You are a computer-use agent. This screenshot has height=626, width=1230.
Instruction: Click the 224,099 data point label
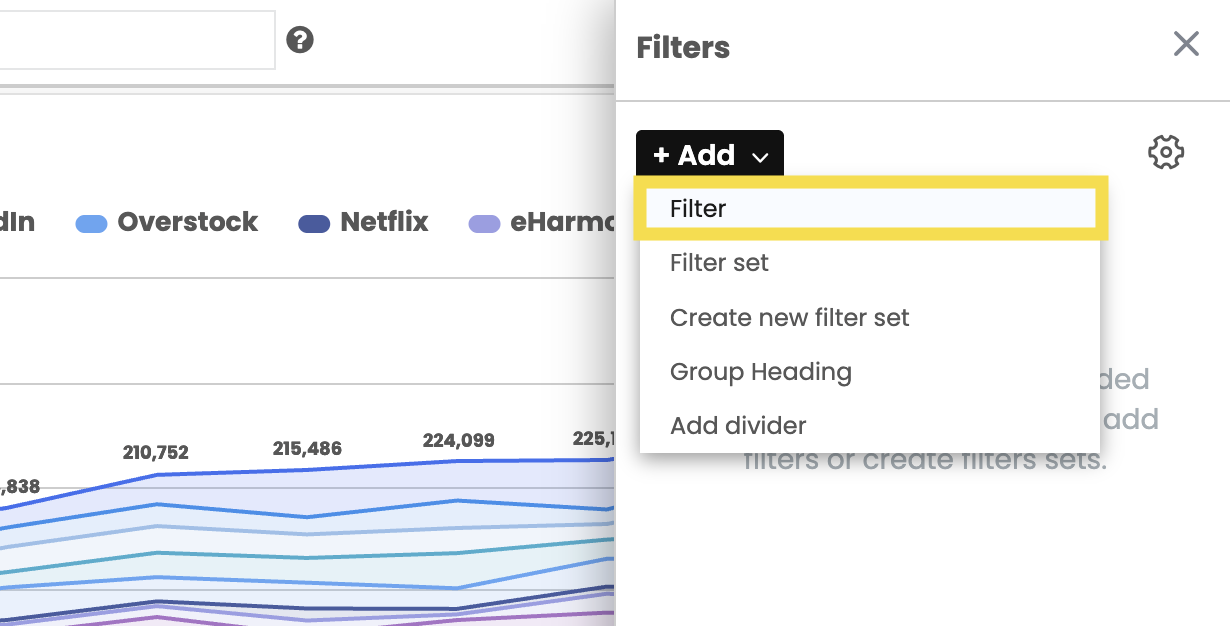coord(458,440)
